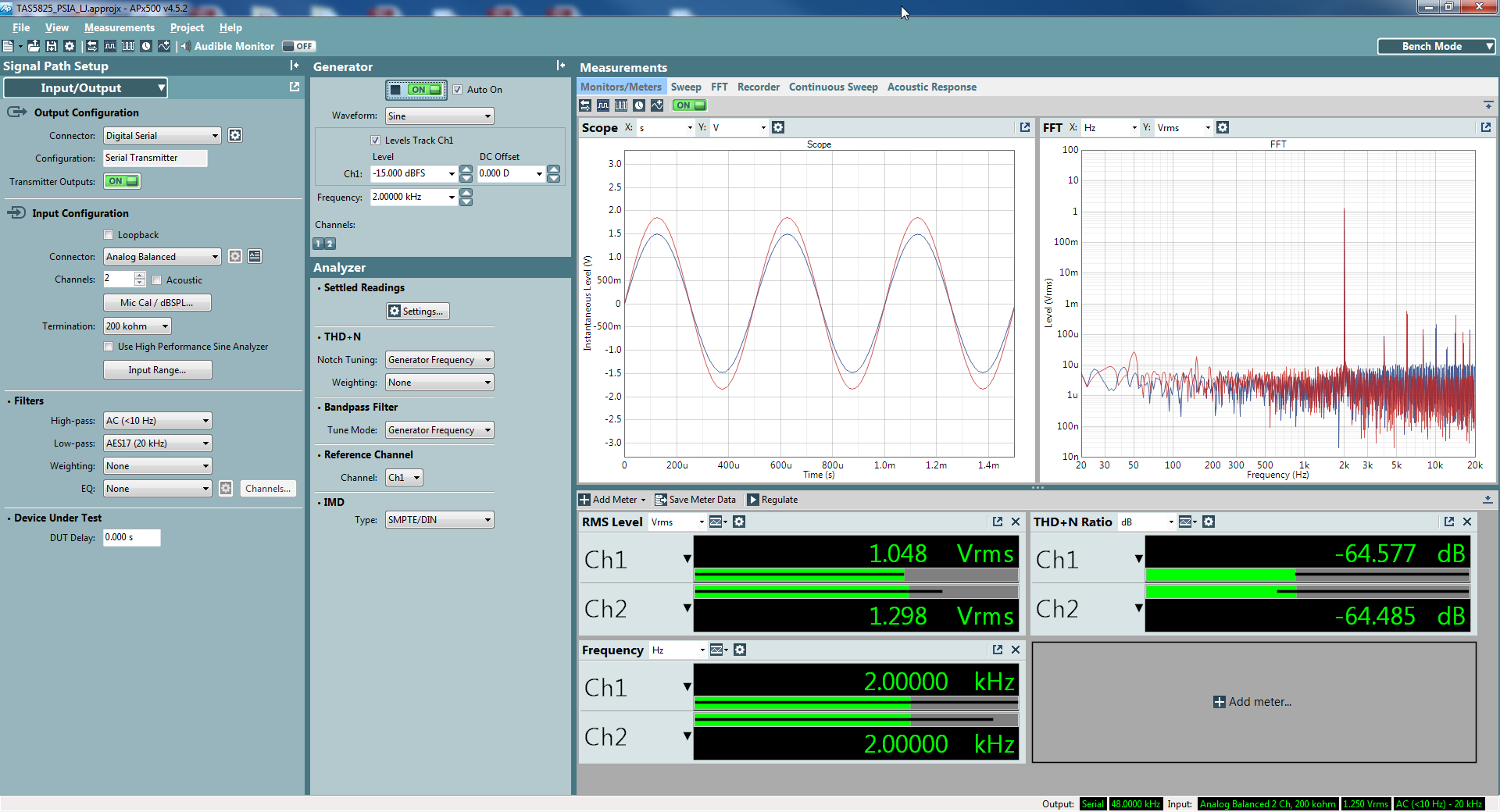Open RMS Level meter settings gear
Viewport: 1500px width, 812px height.
pyautogui.click(x=739, y=522)
